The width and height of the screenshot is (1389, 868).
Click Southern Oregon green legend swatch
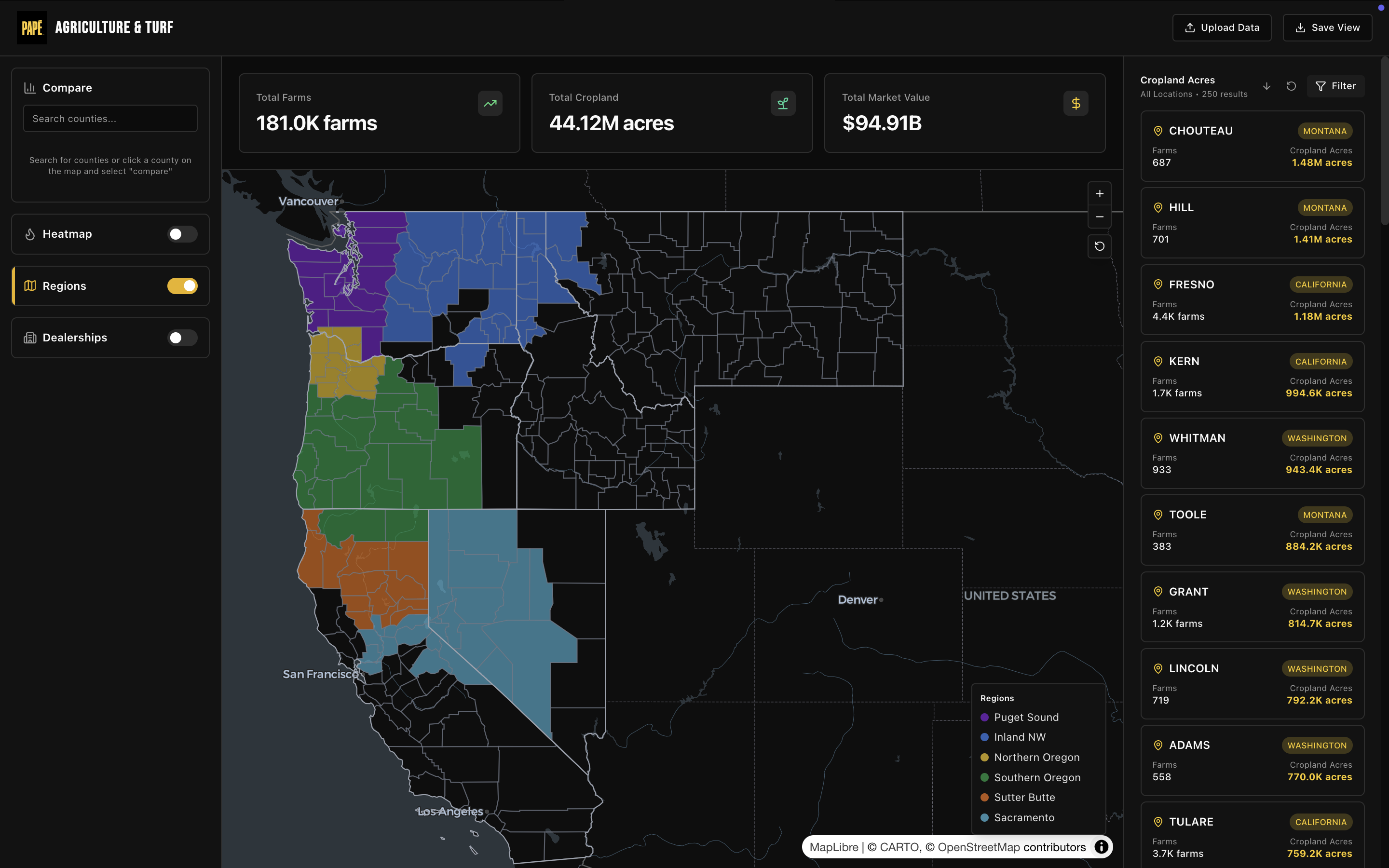984,777
